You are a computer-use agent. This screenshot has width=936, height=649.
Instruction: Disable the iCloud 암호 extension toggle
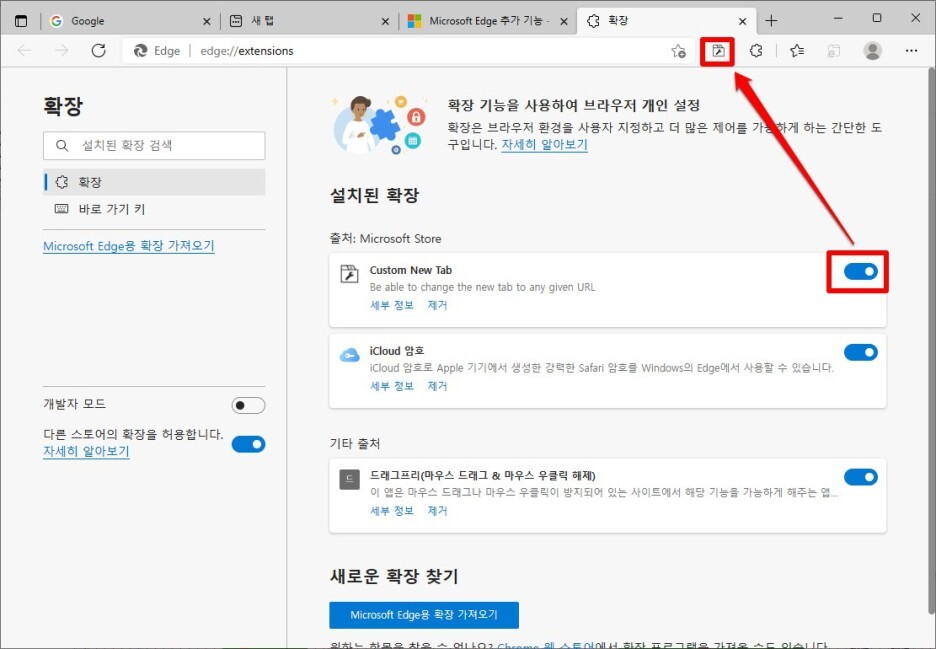pyautogui.click(x=860, y=352)
